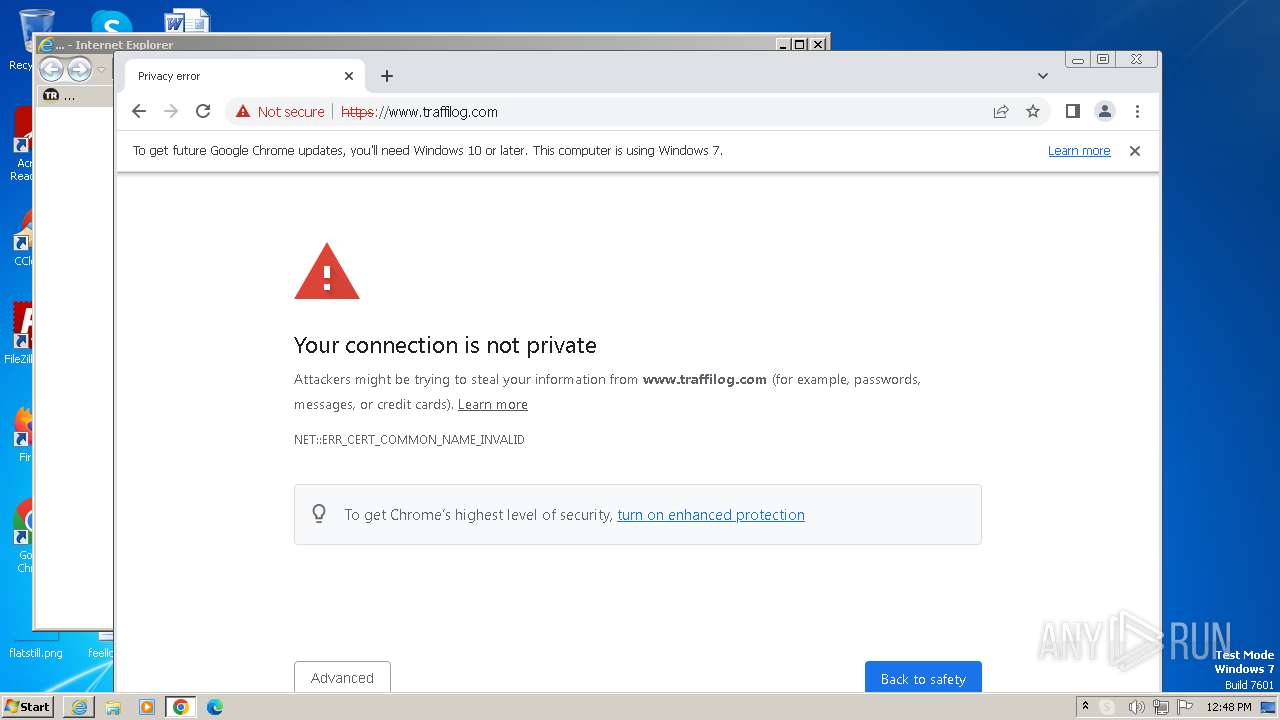
Task: Open the Chrome three-dot menu
Action: pyautogui.click(x=1137, y=112)
